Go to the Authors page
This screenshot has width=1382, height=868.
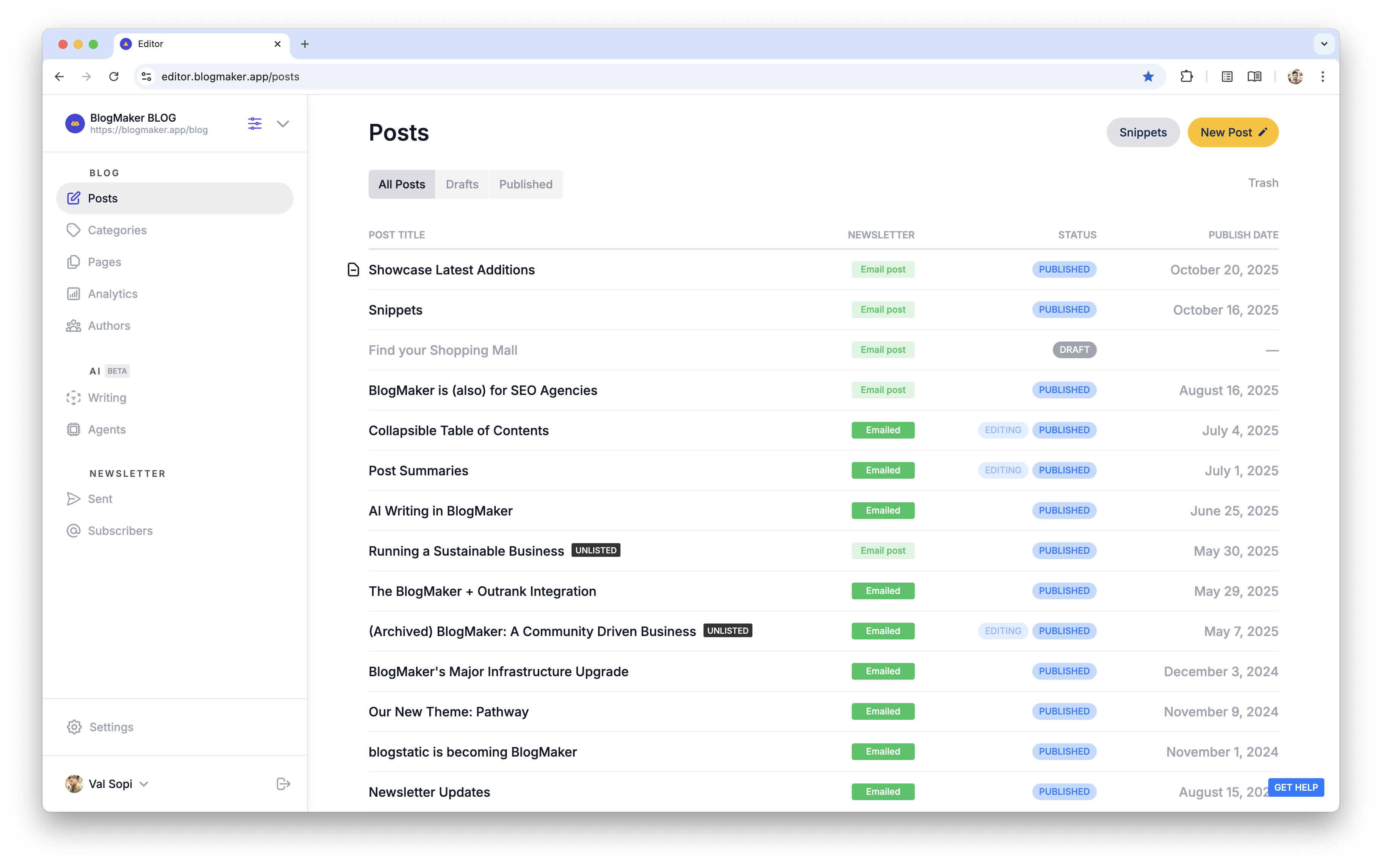point(108,326)
